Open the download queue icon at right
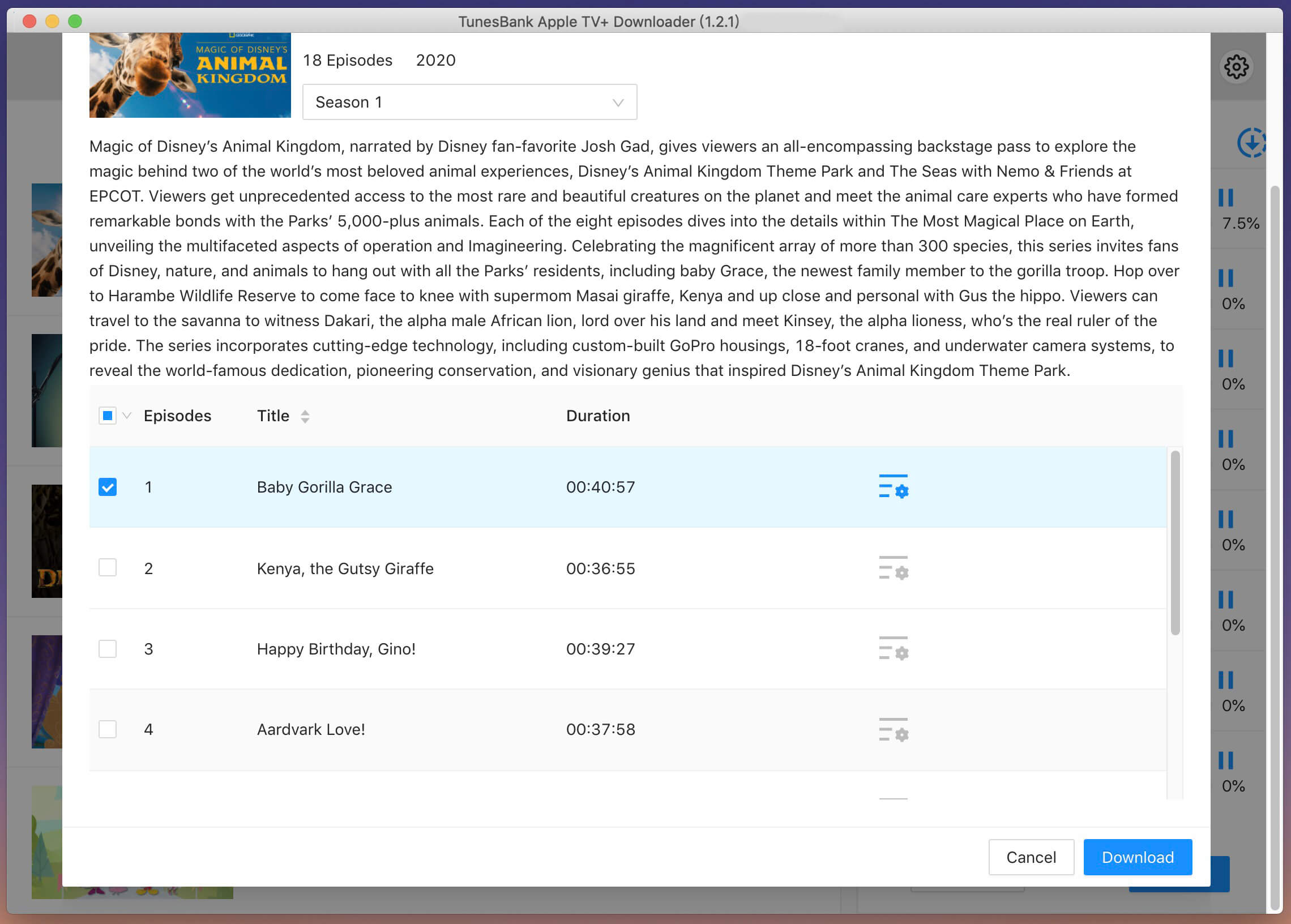This screenshot has width=1291, height=924. [x=1251, y=142]
